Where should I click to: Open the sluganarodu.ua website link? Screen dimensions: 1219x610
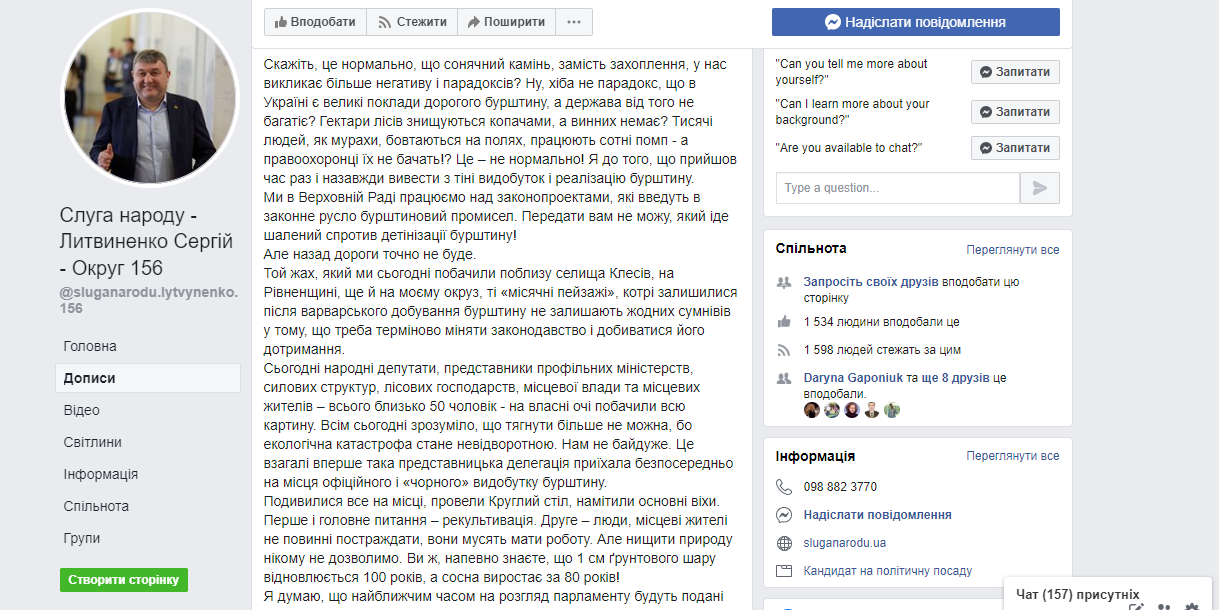tap(845, 543)
